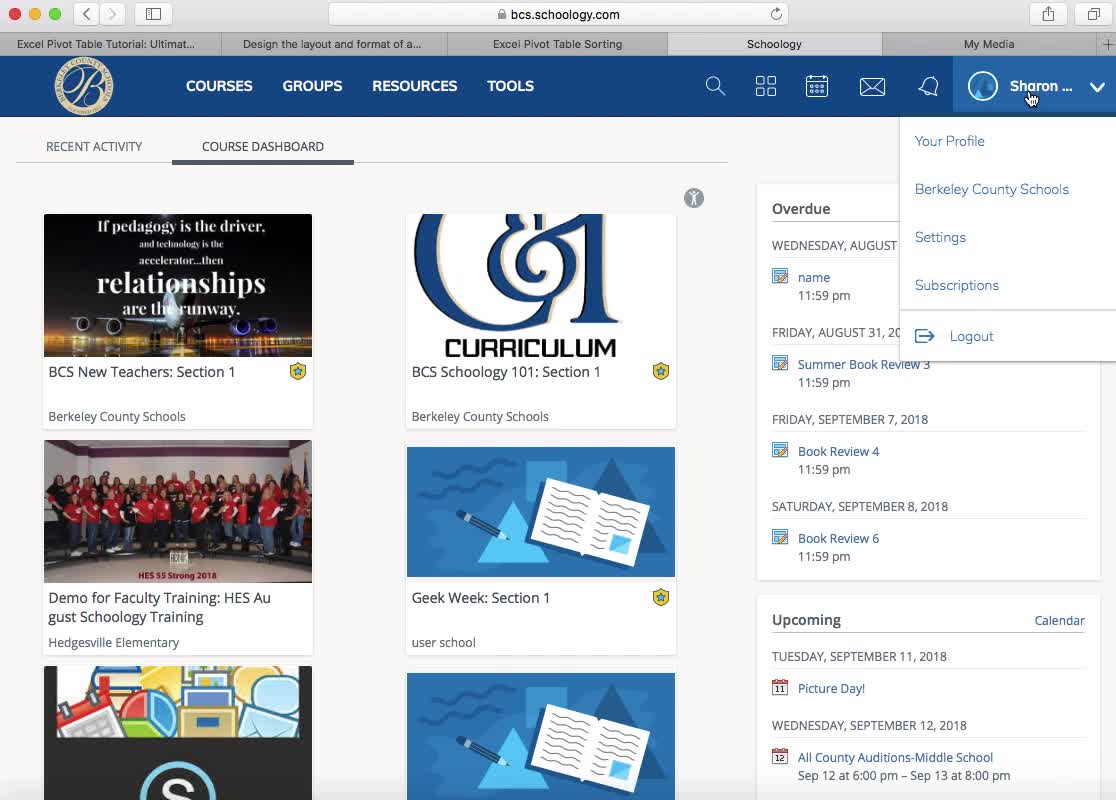Open the Book Review 6 link
Image resolution: width=1116 pixels, height=800 pixels.
[x=838, y=538]
